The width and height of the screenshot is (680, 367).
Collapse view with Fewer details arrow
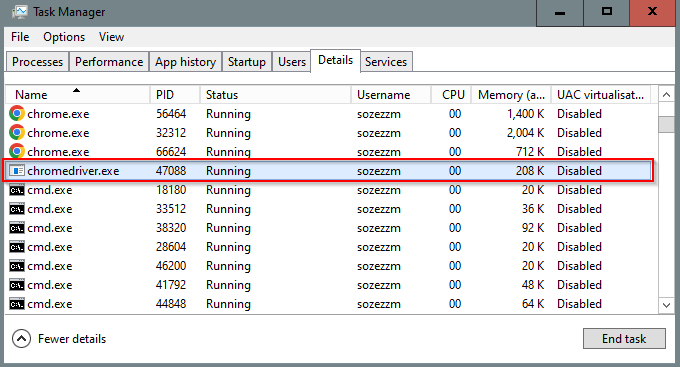21,339
